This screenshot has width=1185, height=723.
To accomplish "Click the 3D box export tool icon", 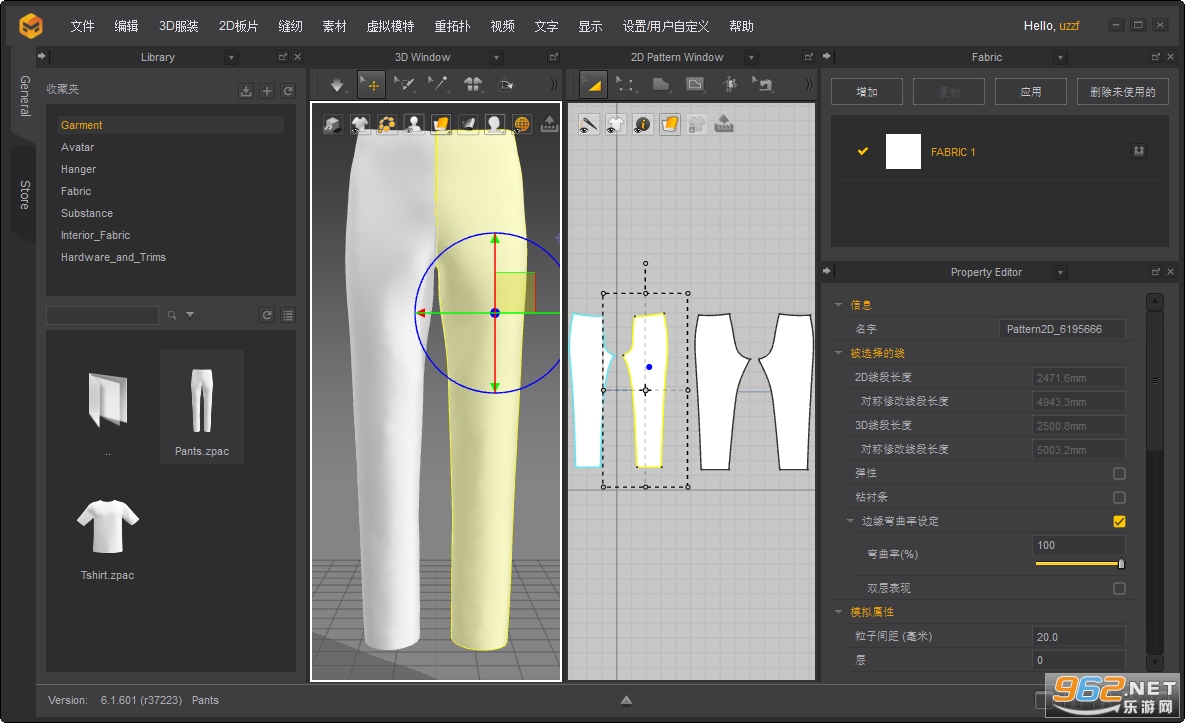I will click(507, 85).
